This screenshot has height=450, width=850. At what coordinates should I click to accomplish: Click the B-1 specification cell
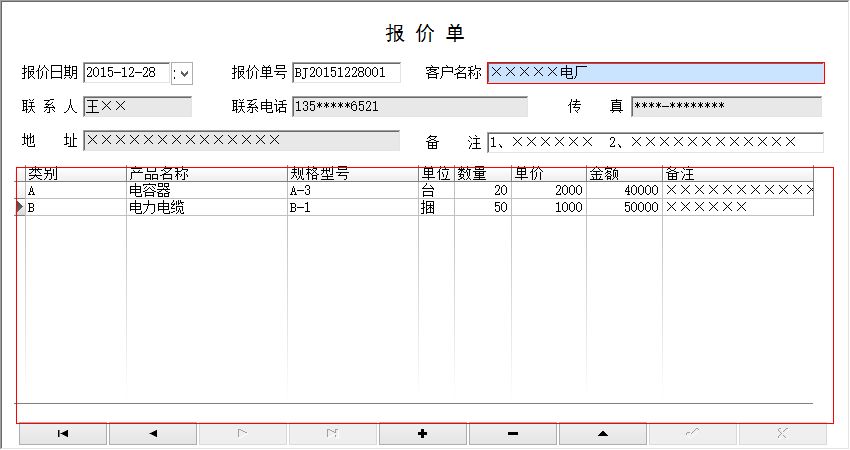353,207
